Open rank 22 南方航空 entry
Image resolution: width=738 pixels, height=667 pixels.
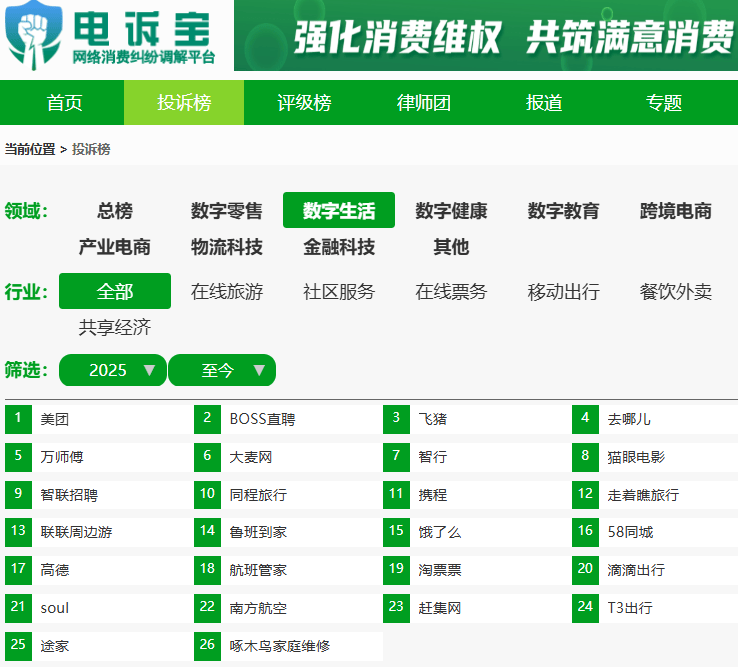(289, 608)
